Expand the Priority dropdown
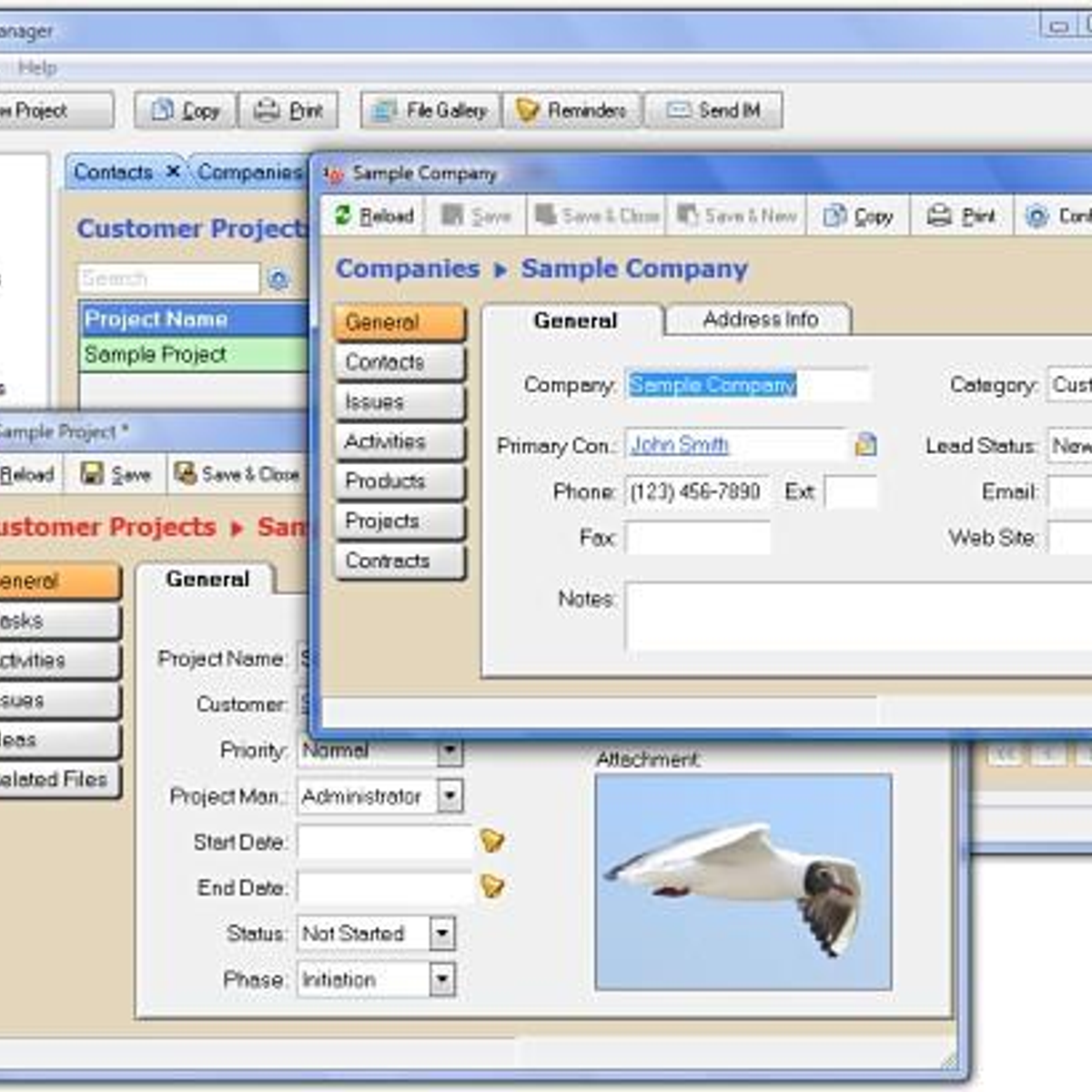Screen dimensions: 1092x1092 [450, 752]
